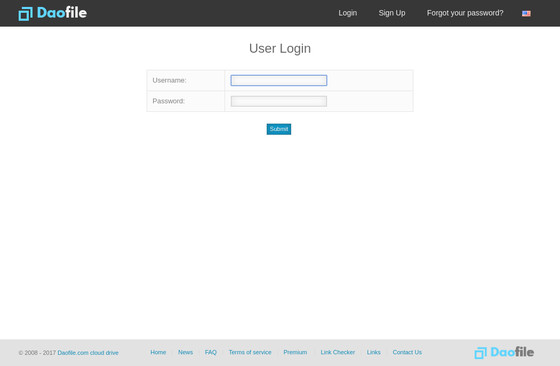Open the Forgot your password link
This screenshot has width=560, height=366.
[x=465, y=13]
